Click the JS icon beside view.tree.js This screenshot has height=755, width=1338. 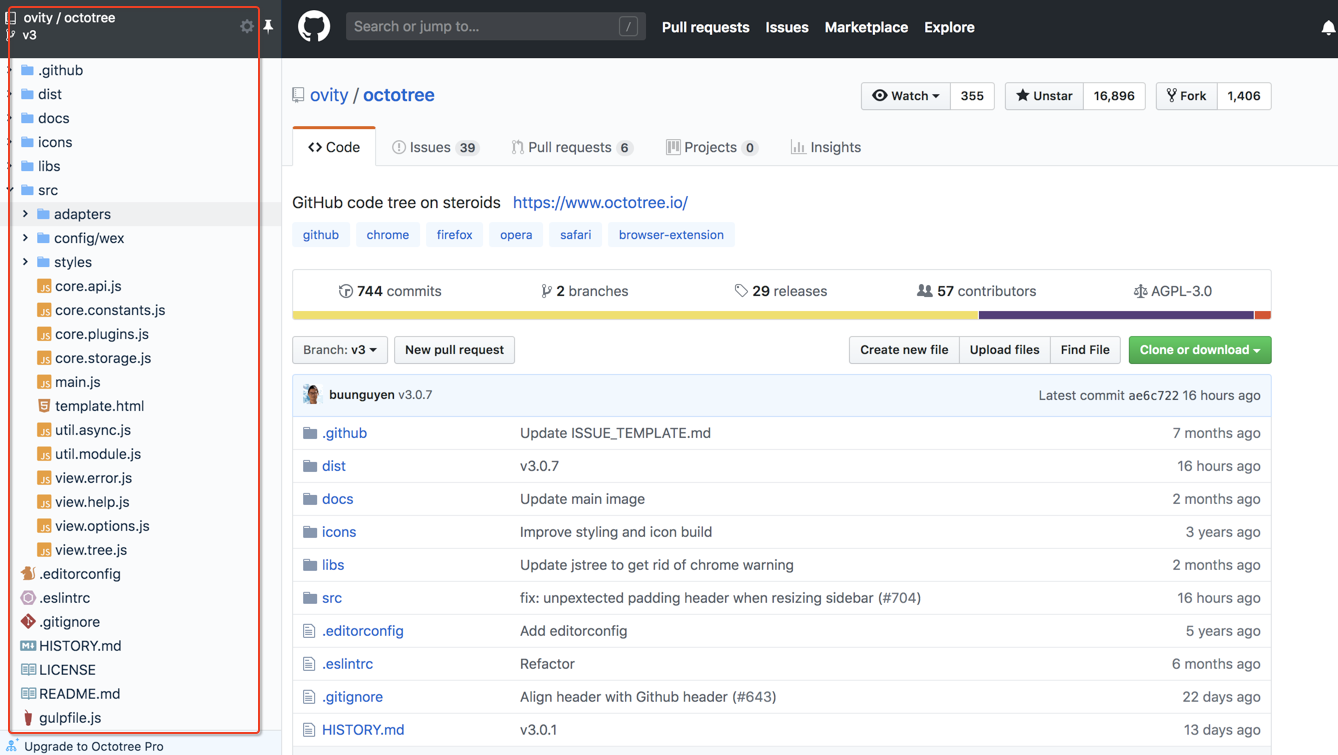tap(44, 550)
